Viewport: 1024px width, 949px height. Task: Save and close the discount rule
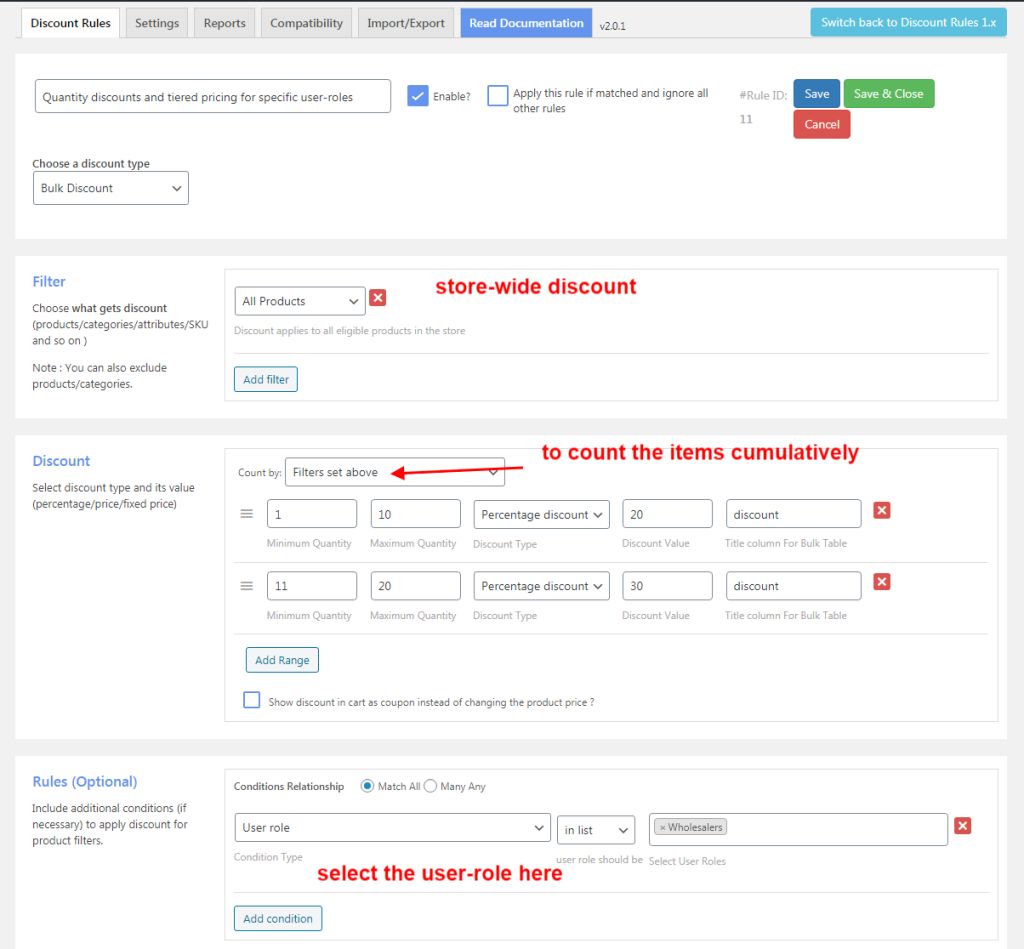[x=888, y=93]
